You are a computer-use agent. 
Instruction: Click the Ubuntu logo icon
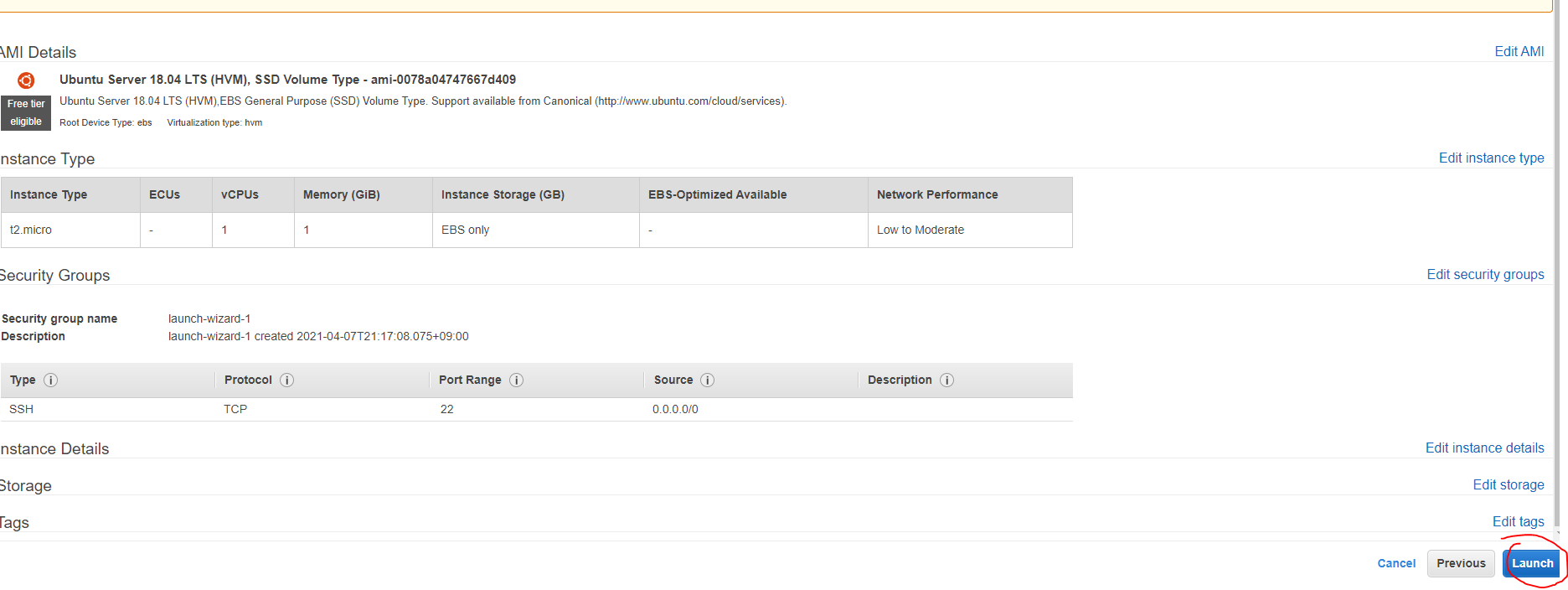pos(26,80)
